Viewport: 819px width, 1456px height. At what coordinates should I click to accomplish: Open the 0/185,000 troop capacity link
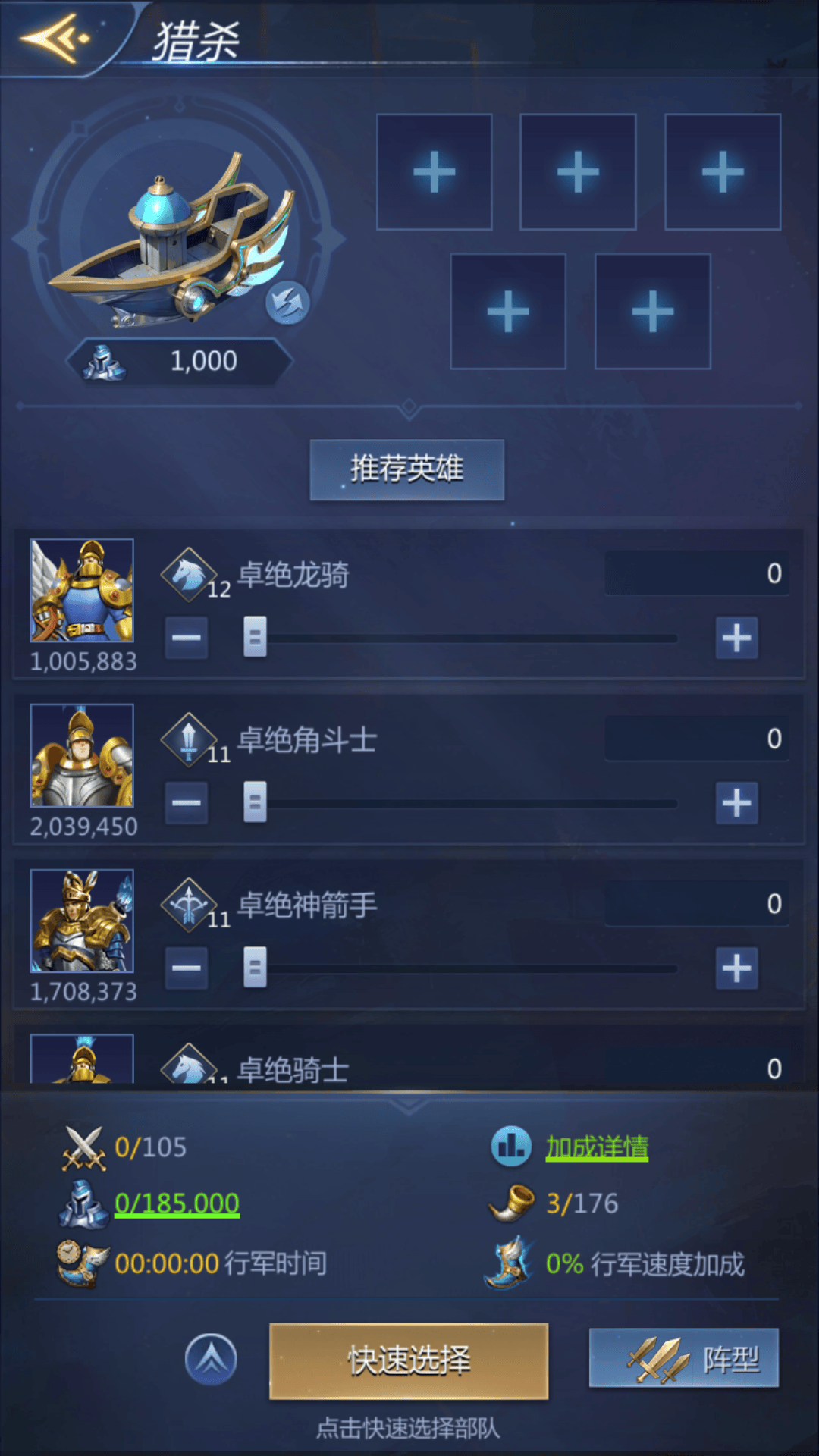177,1203
